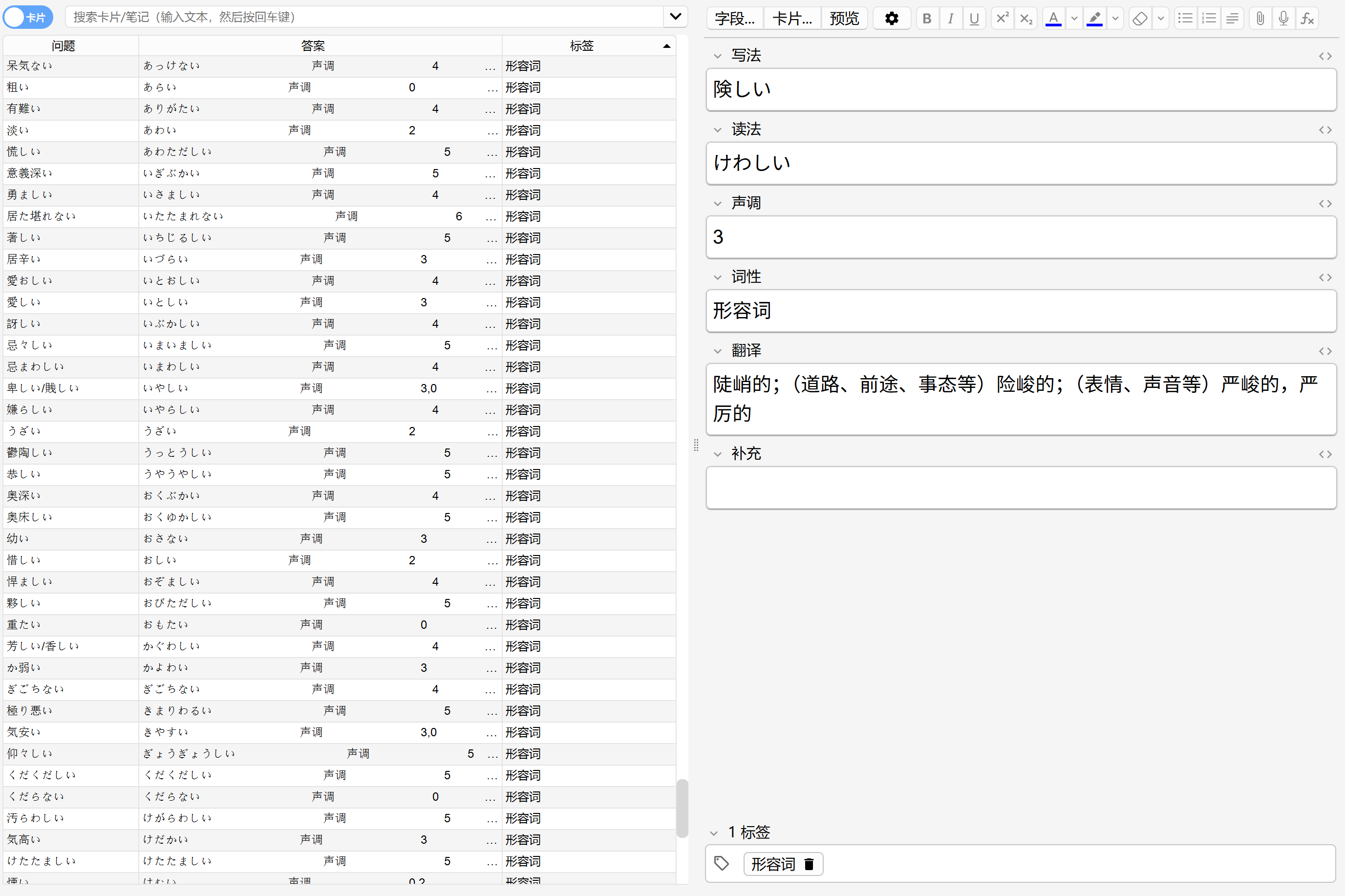Image resolution: width=1345 pixels, height=896 pixels.
Task: Open the search history dropdown arrow
Action: pyautogui.click(x=675, y=17)
